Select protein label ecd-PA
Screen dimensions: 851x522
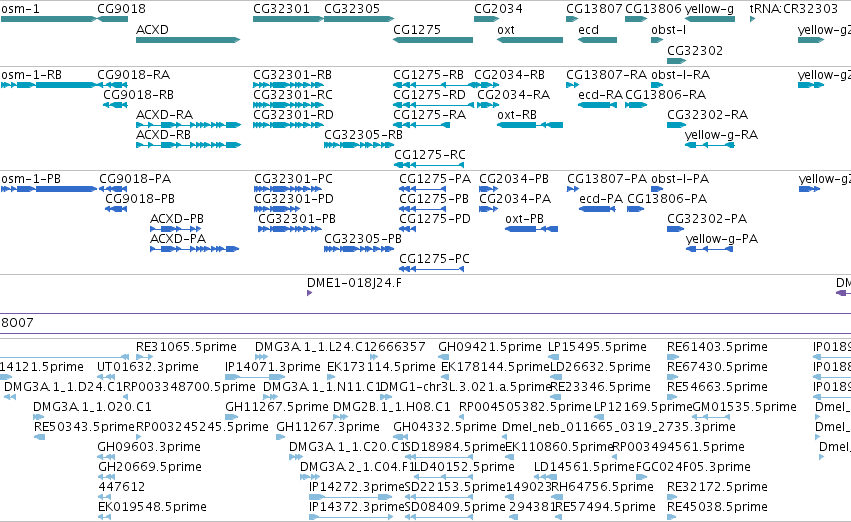[601, 199]
